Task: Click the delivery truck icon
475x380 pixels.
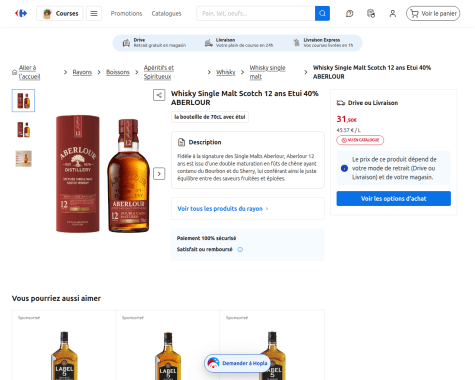Action: [341, 103]
